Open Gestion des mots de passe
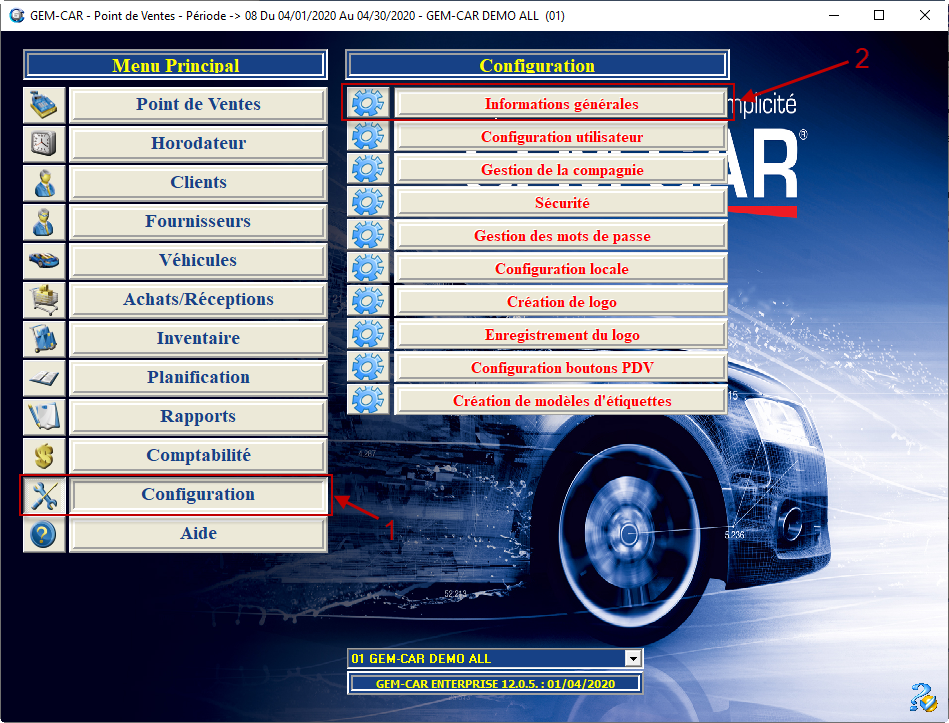 click(561, 235)
